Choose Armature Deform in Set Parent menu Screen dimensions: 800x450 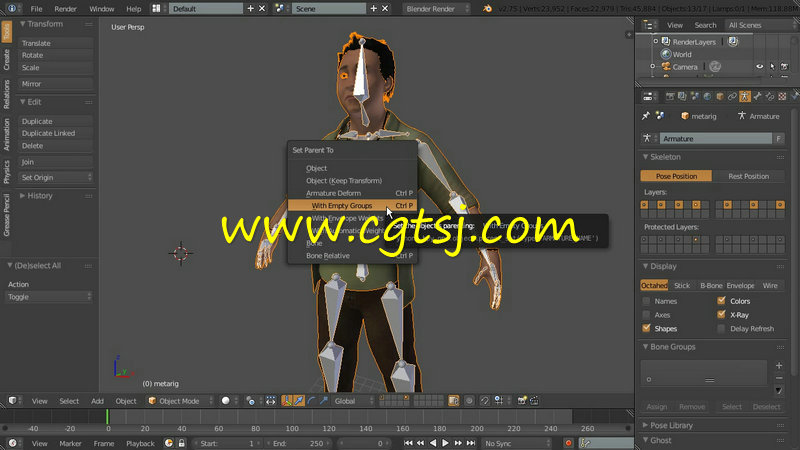(x=353, y=193)
